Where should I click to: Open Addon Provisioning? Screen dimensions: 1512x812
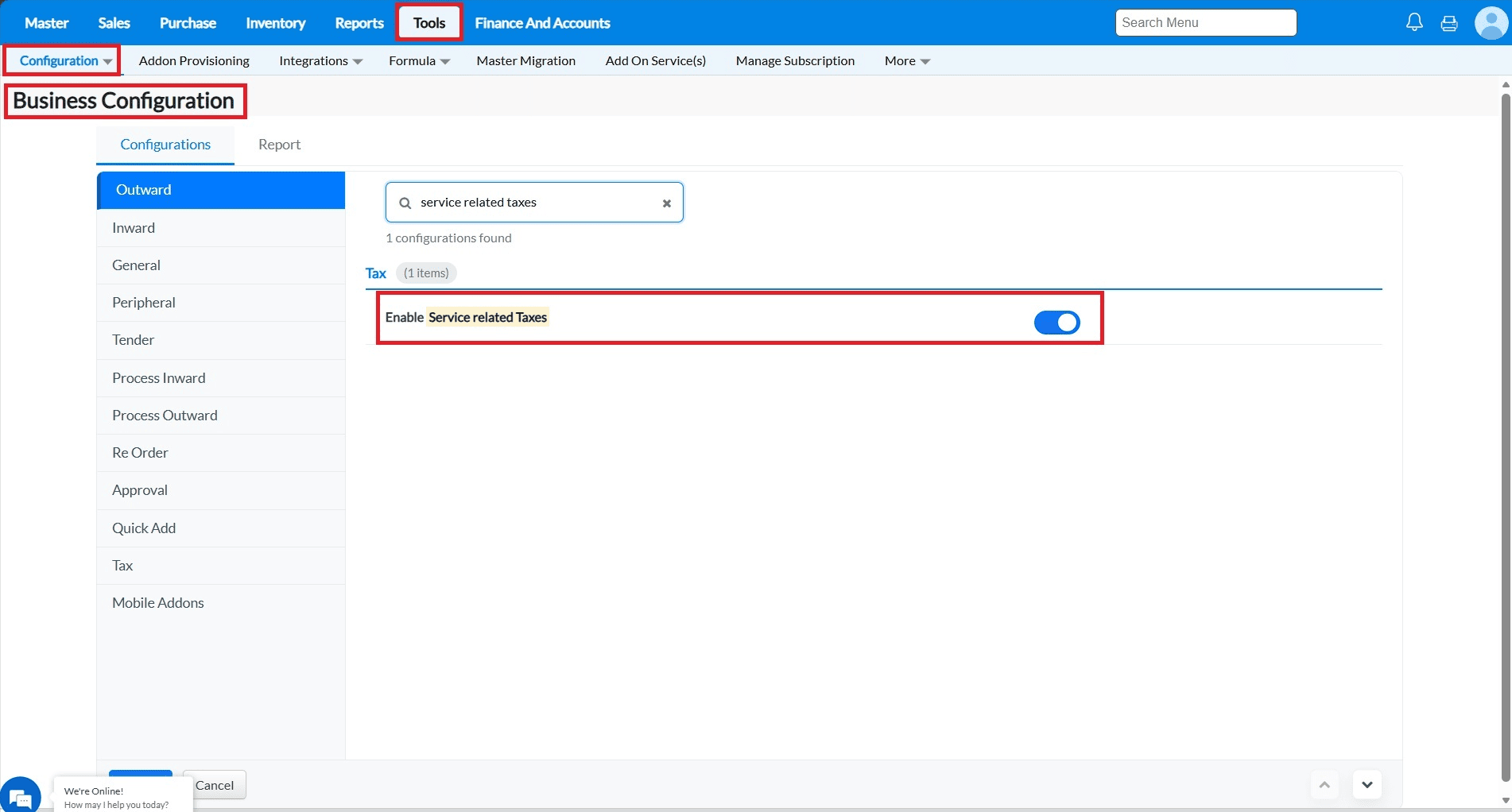pyautogui.click(x=194, y=60)
